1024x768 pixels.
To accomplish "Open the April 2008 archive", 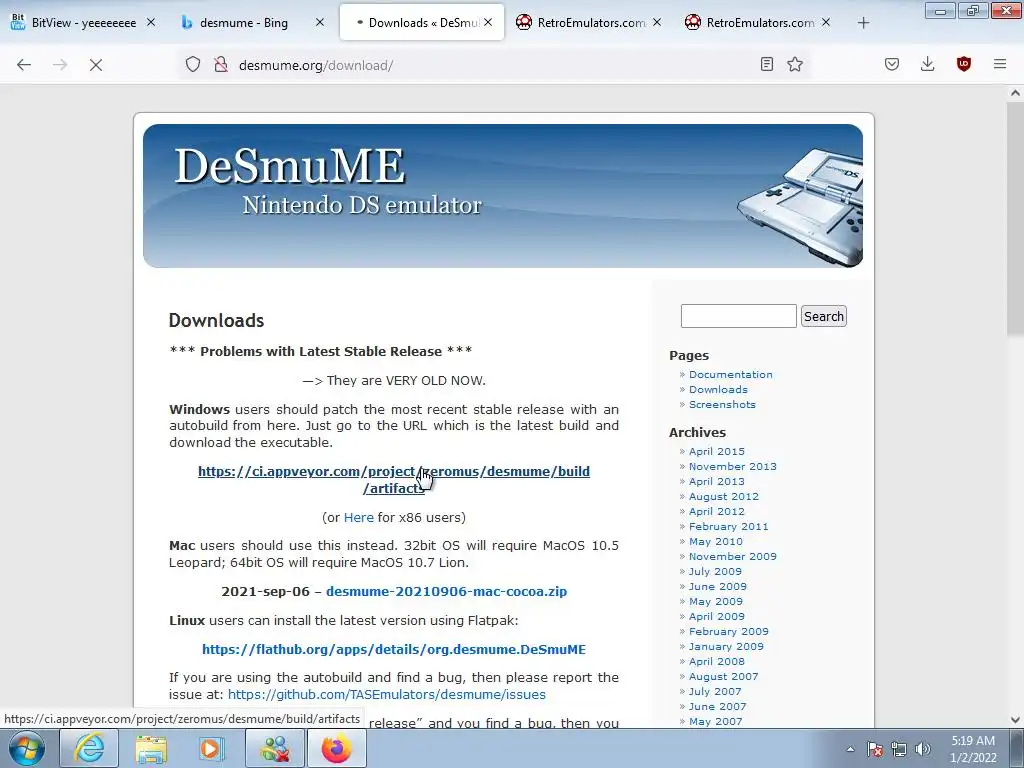I will coord(716,662).
